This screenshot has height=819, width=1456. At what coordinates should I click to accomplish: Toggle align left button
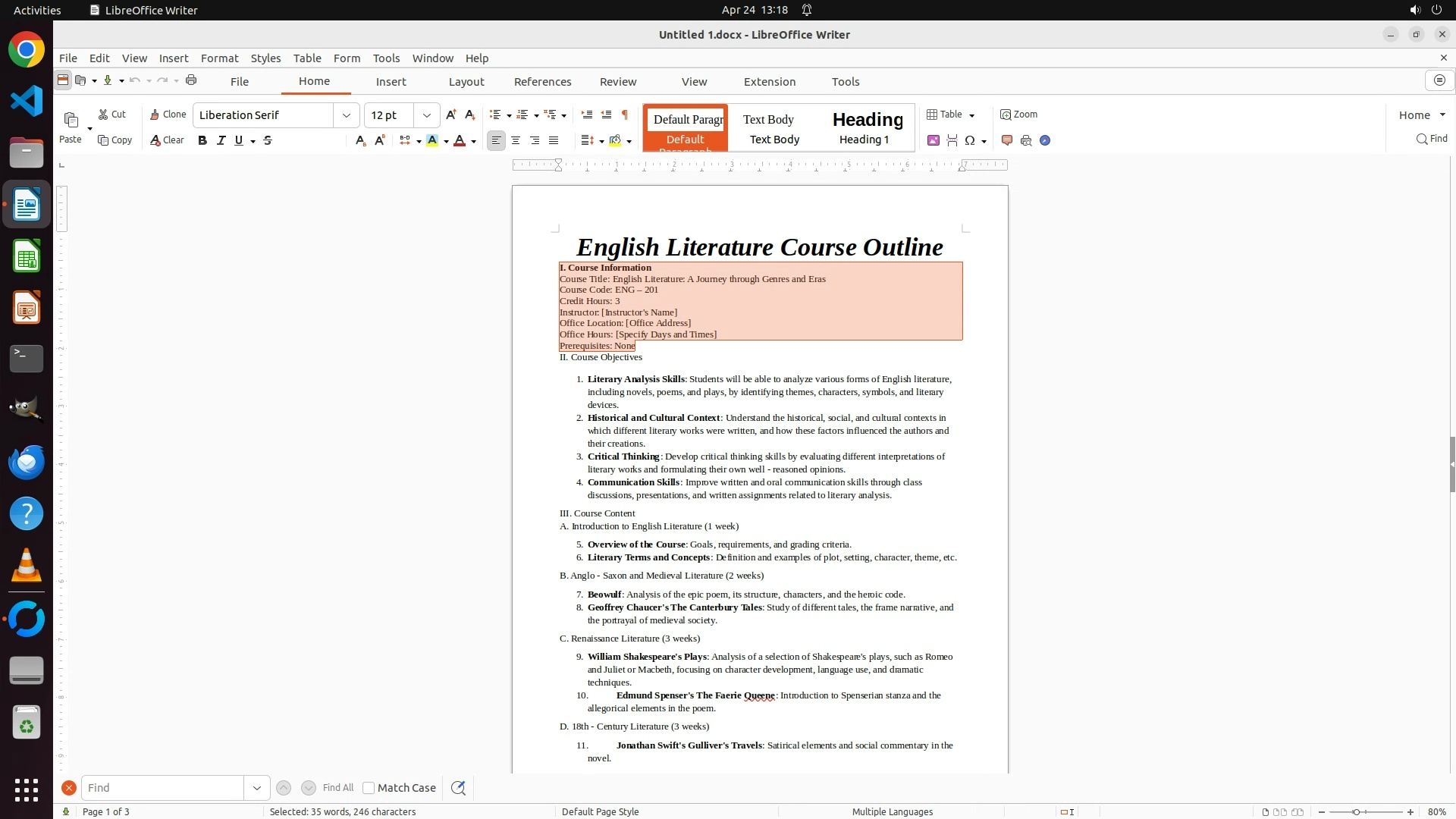click(x=496, y=140)
